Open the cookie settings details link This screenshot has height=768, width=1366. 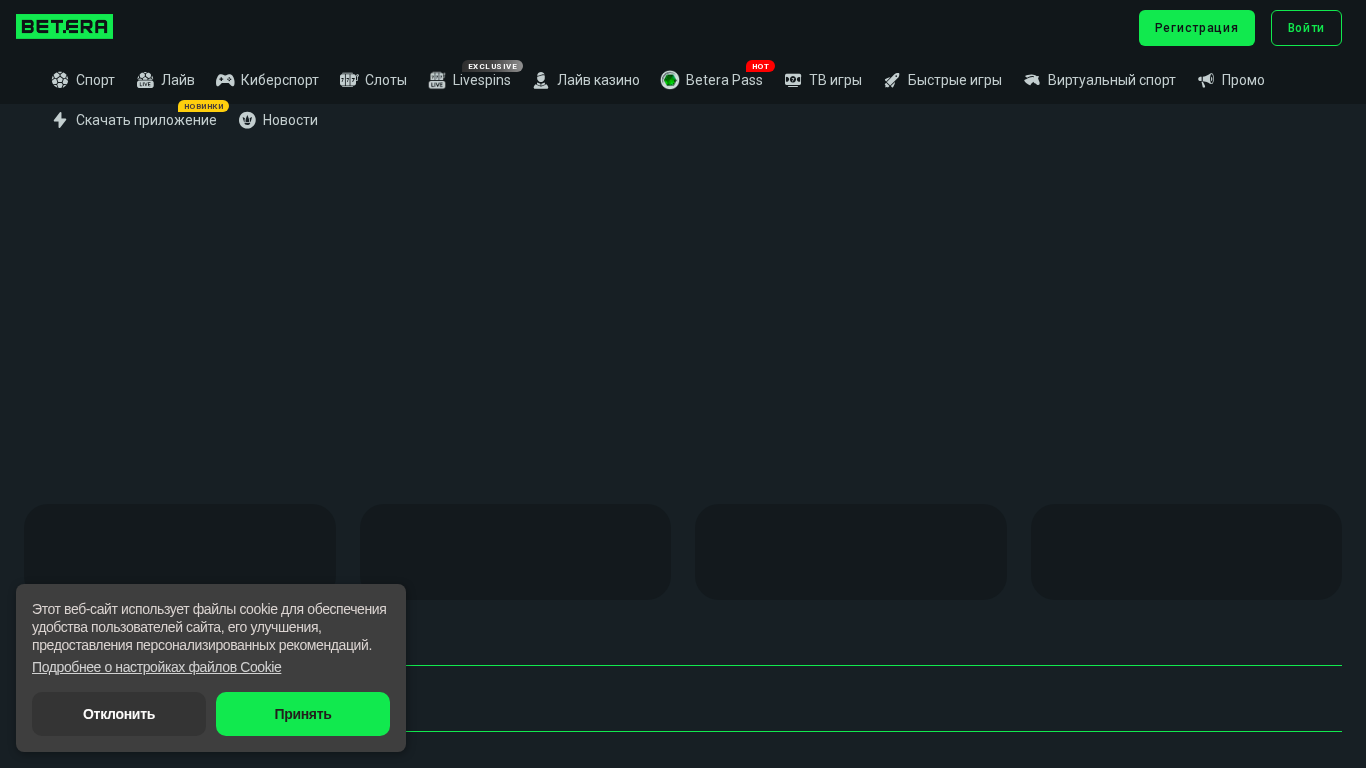click(x=157, y=667)
